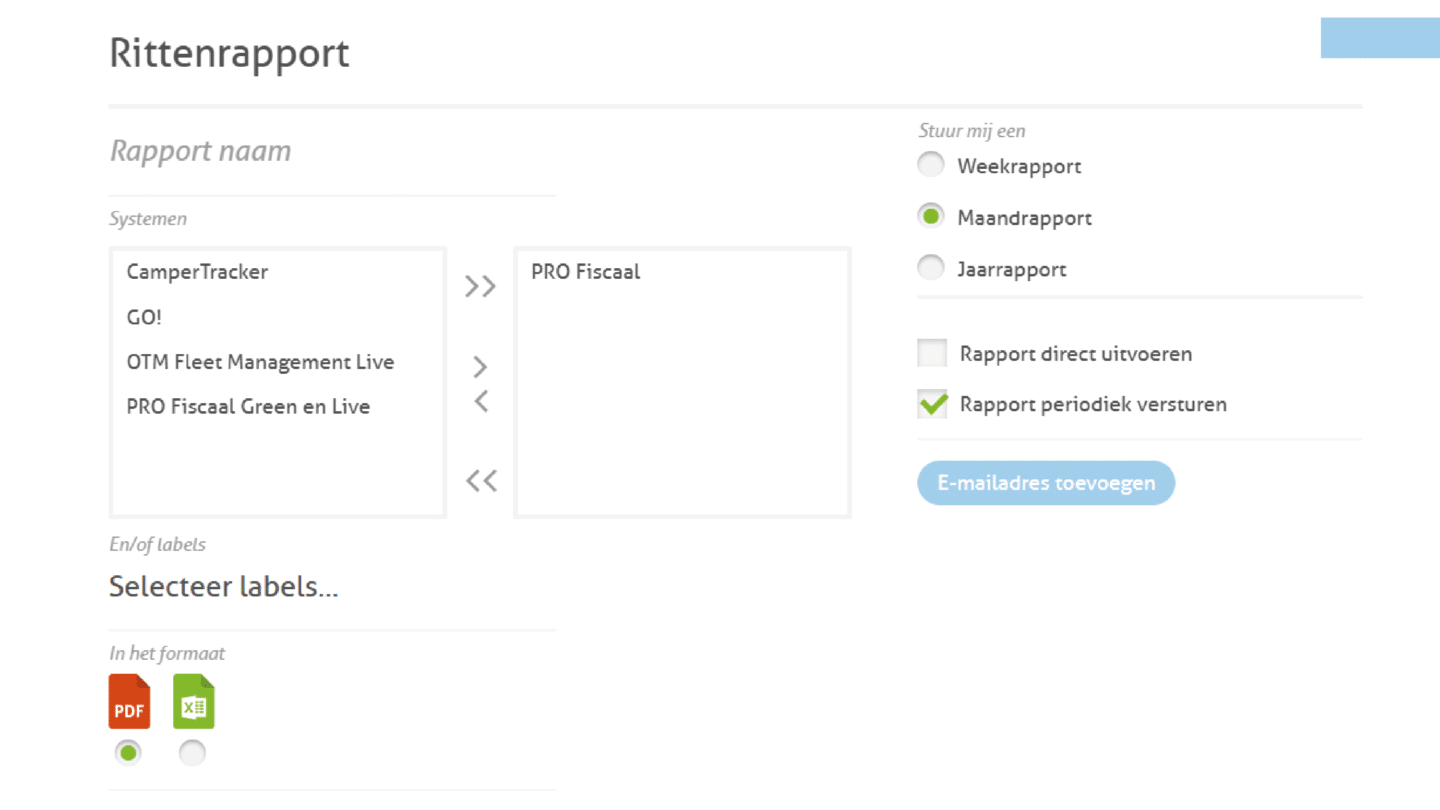Click the move-all-left double arrow
This screenshot has height=810, width=1440.
tap(481, 481)
